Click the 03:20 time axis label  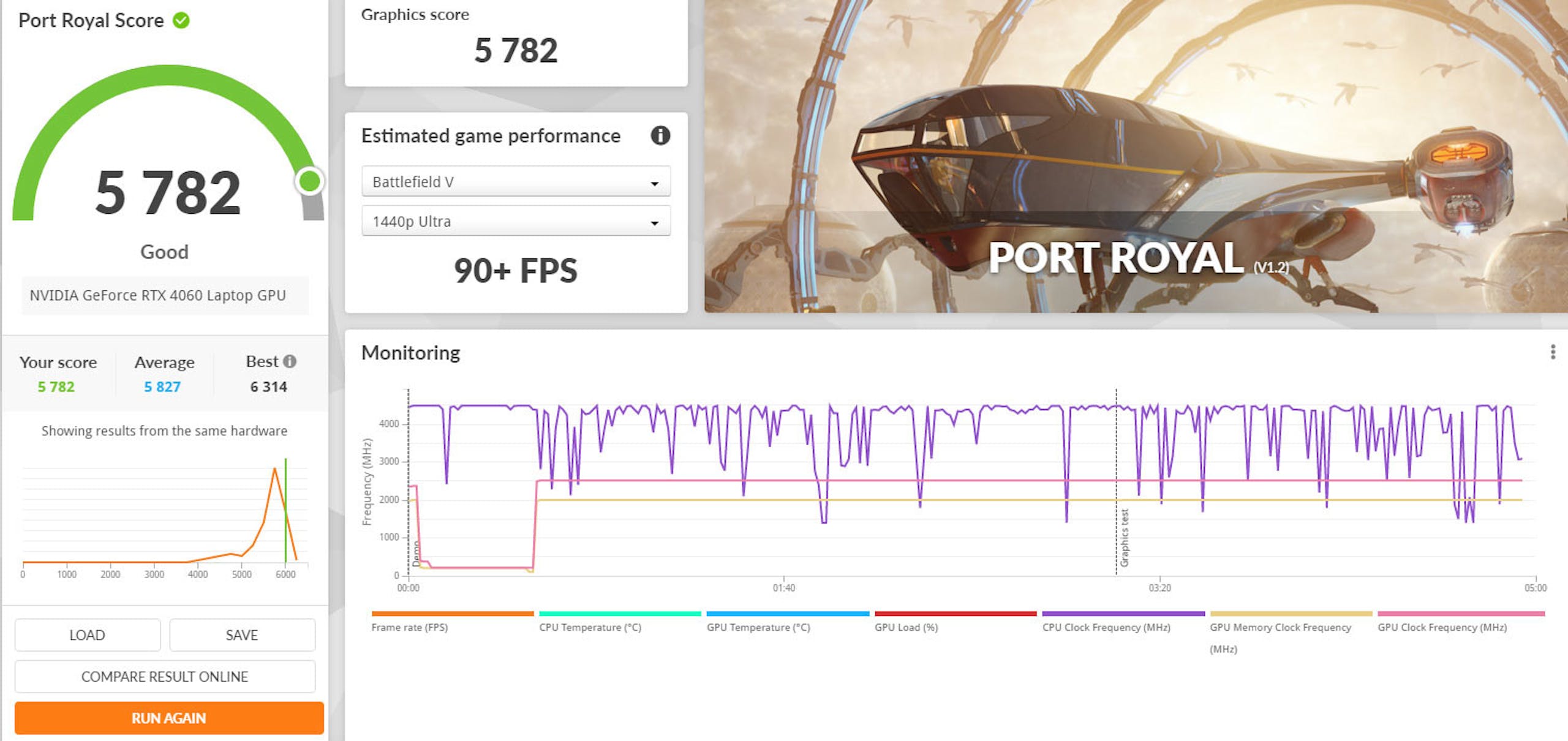tap(1159, 588)
